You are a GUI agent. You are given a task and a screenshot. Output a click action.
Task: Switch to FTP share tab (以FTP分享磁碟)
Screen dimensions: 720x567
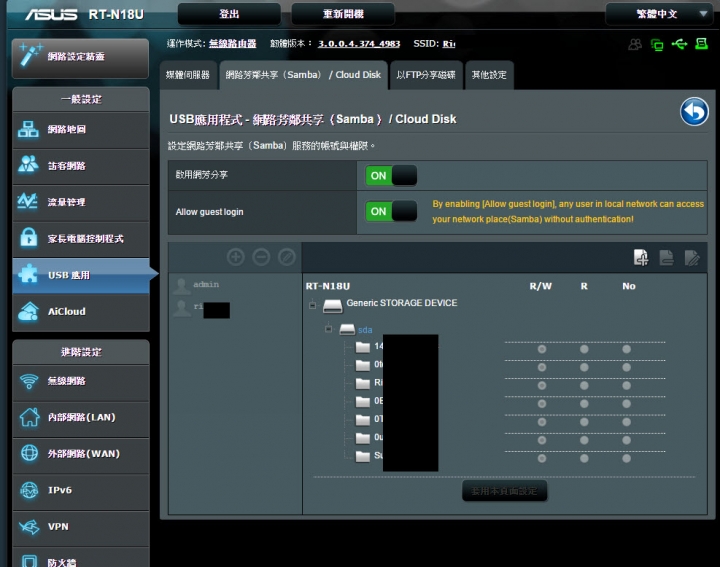click(426, 75)
